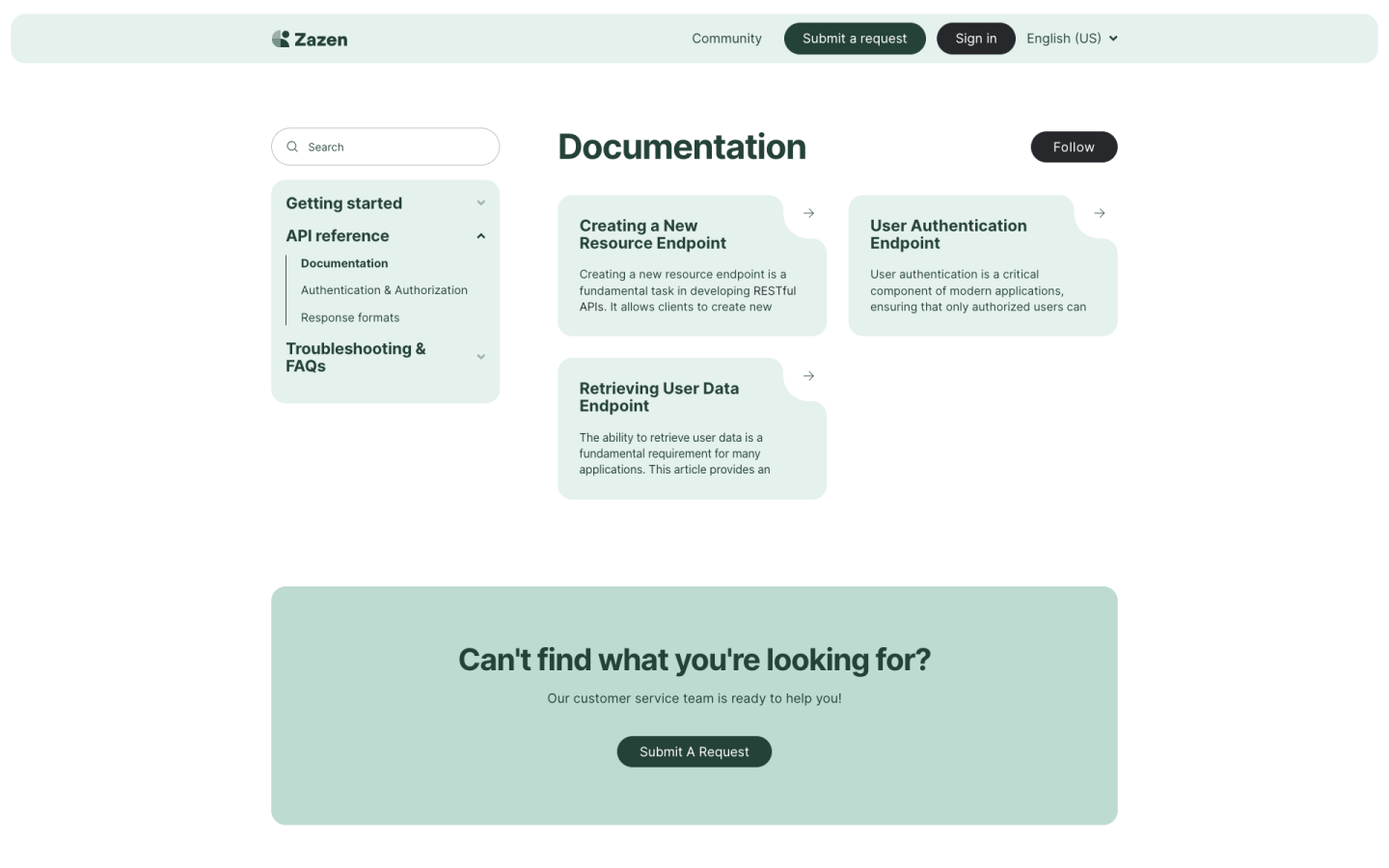Open Response formats in sidebar

coord(350,317)
